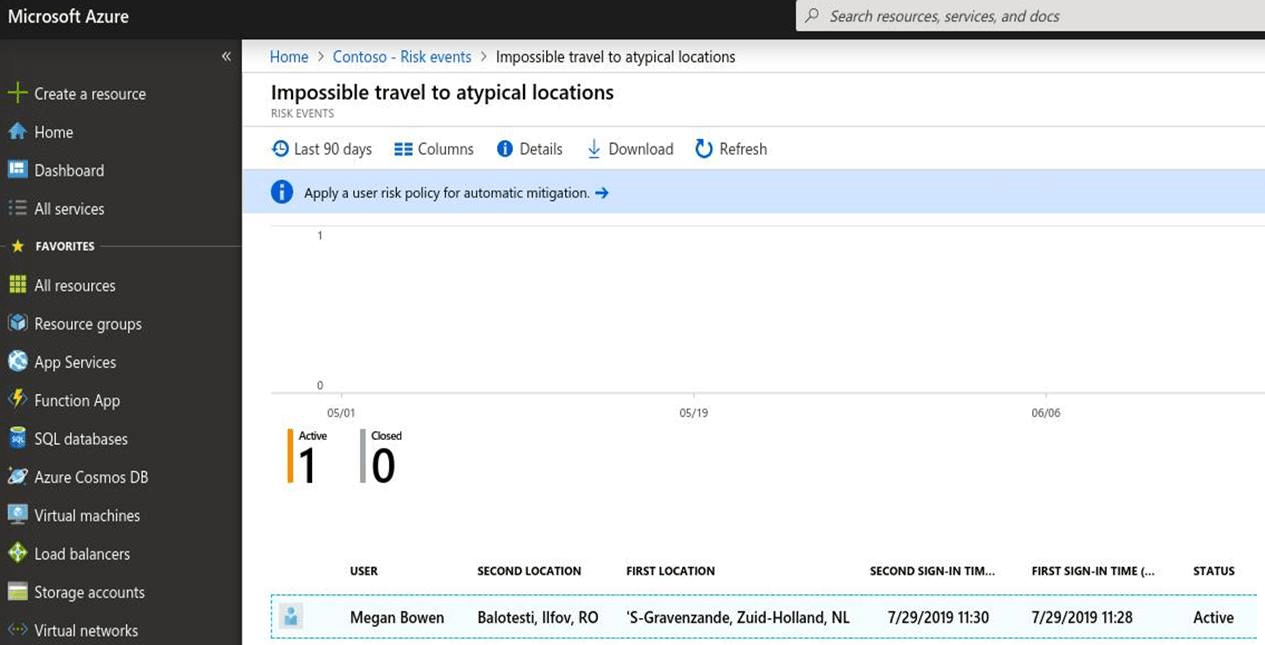Open Virtual machines from sidebar
Screen dimensions: 1265x645
(x=87, y=515)
